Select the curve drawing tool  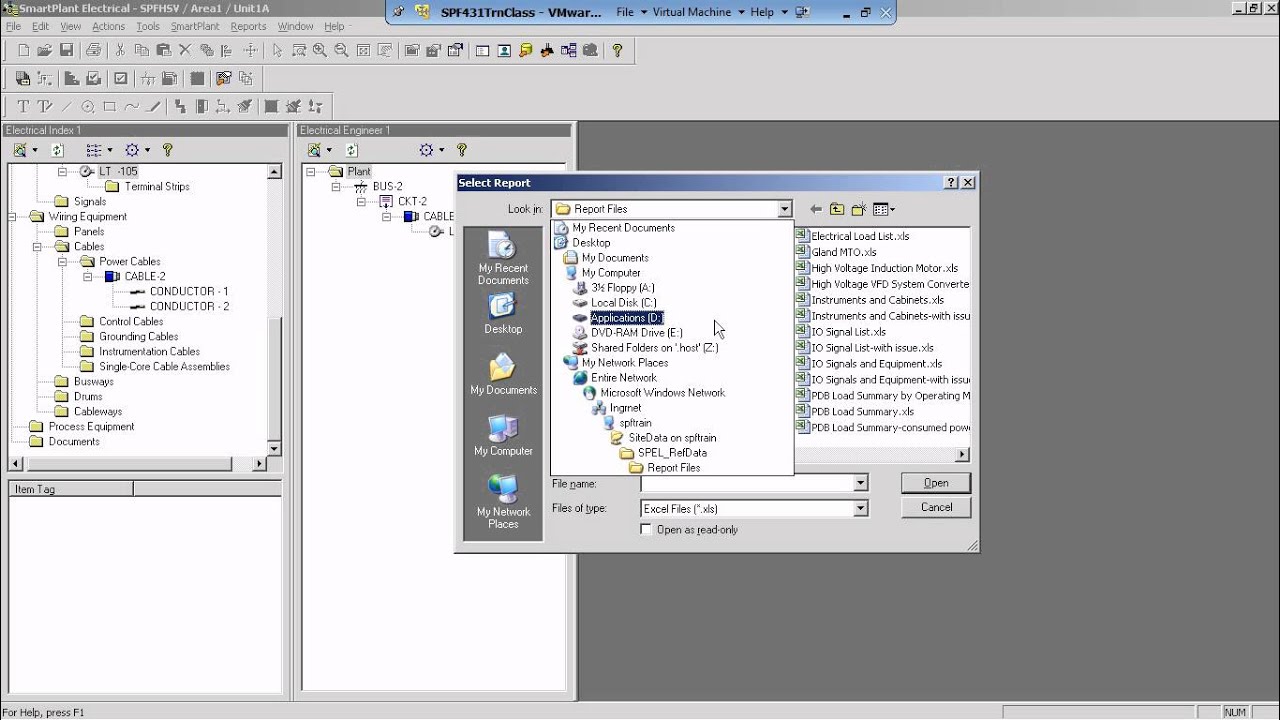131,106
